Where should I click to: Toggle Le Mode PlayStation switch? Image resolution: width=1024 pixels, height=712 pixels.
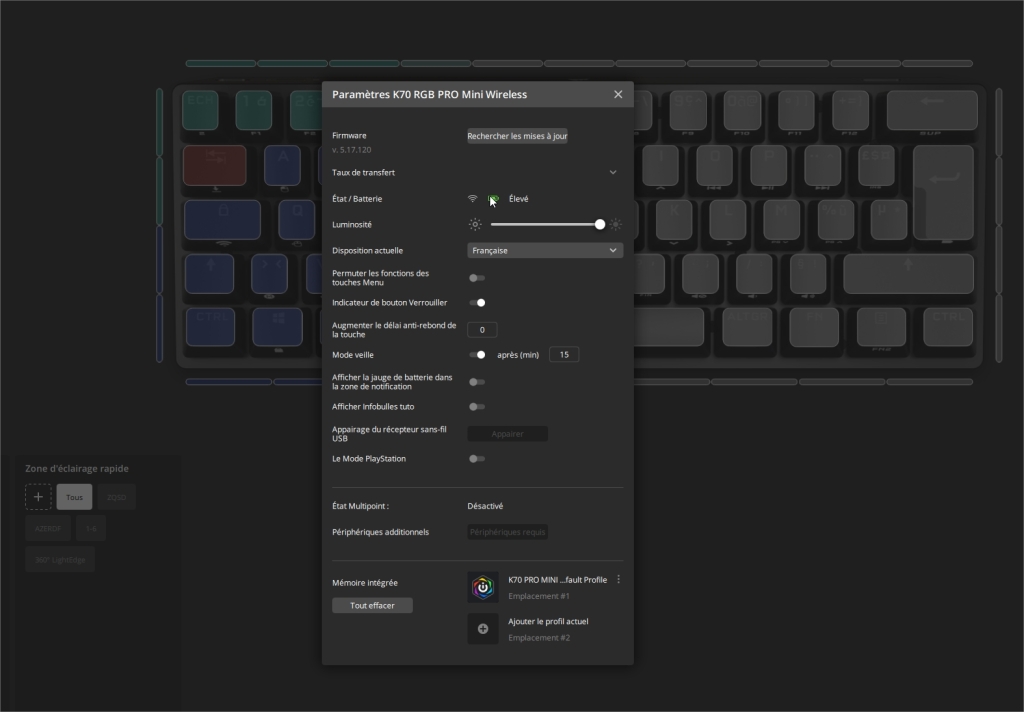click(477, 459)
